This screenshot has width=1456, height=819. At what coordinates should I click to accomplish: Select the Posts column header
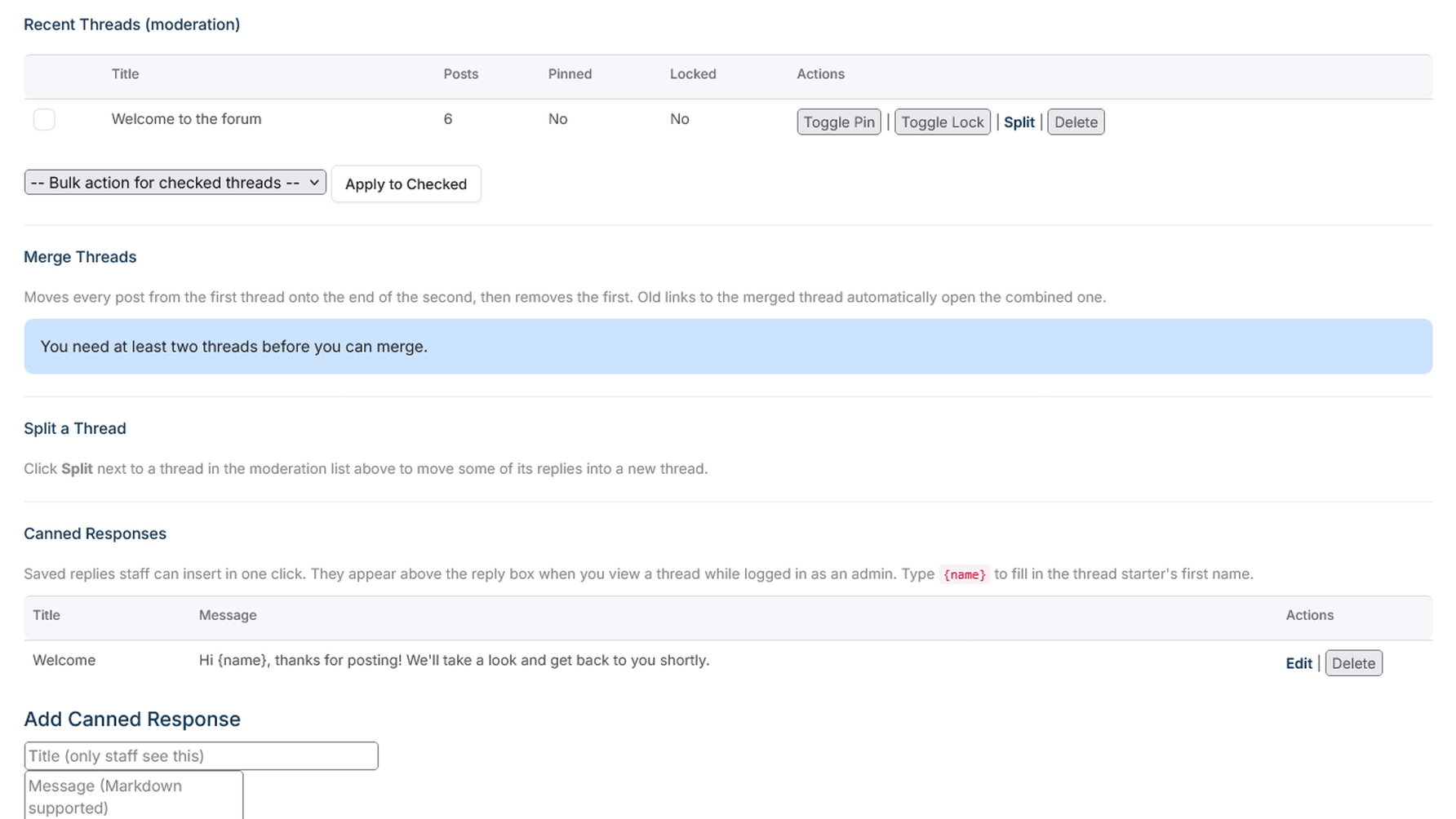pyautogui.click(x=461, y=73)
